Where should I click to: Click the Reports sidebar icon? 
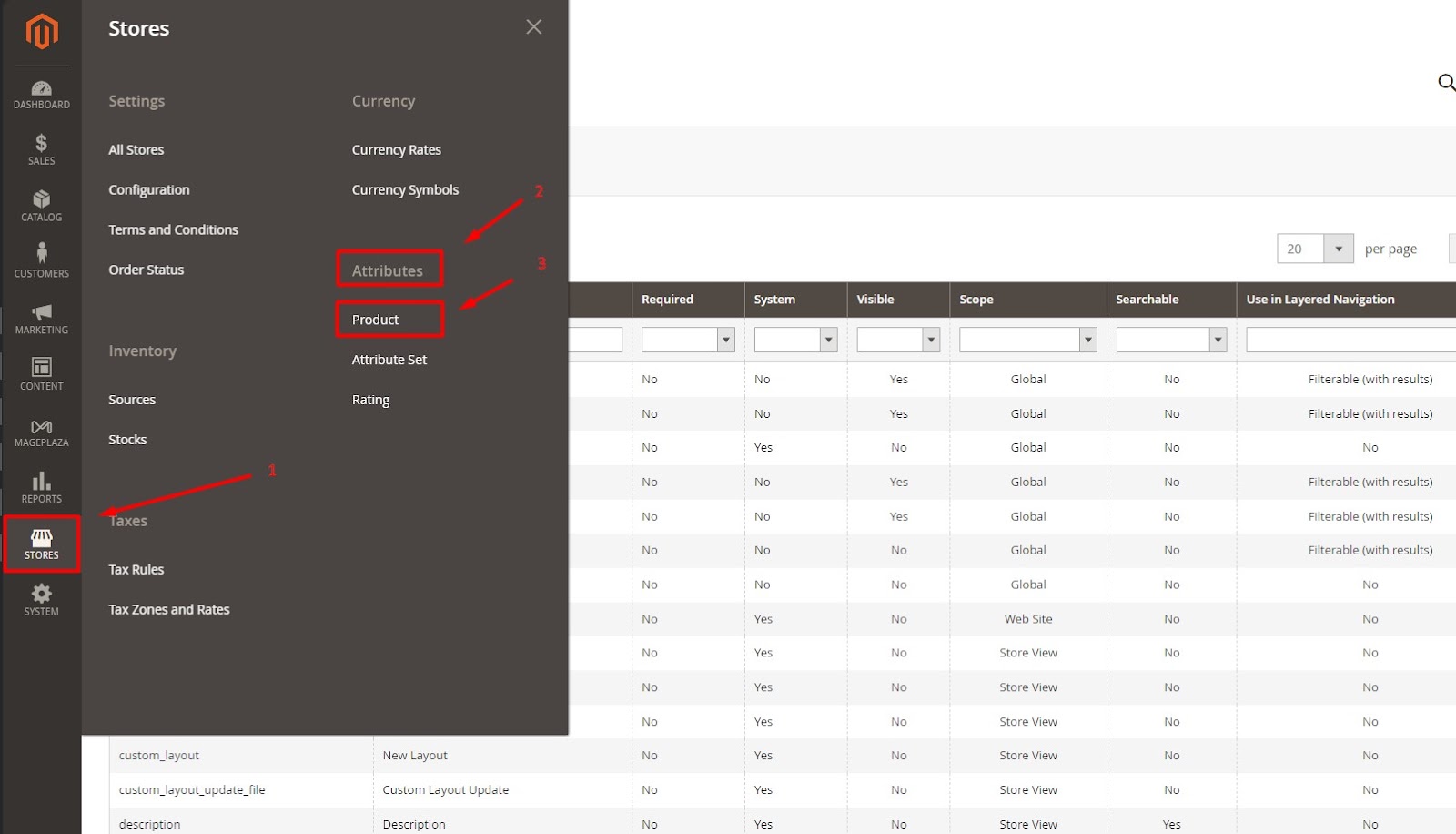(x=41, y=488)
